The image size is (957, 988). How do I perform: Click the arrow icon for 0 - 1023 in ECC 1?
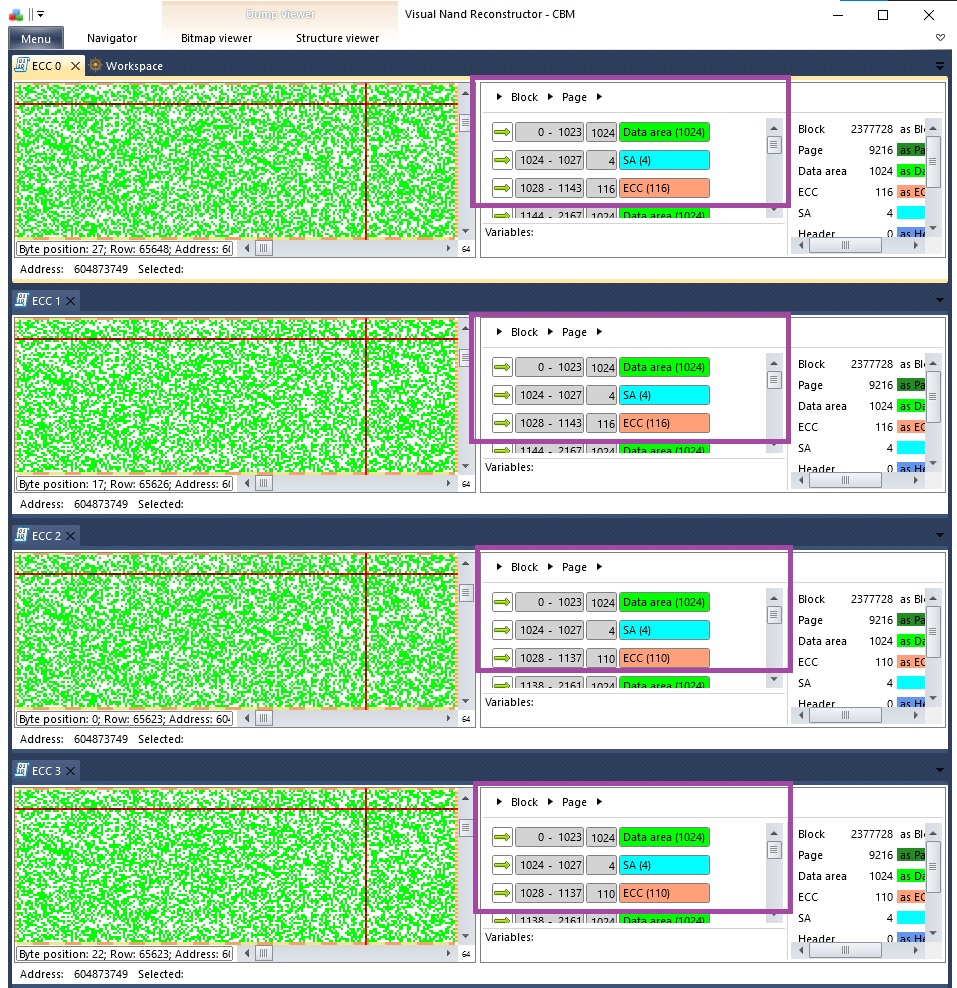502,367
